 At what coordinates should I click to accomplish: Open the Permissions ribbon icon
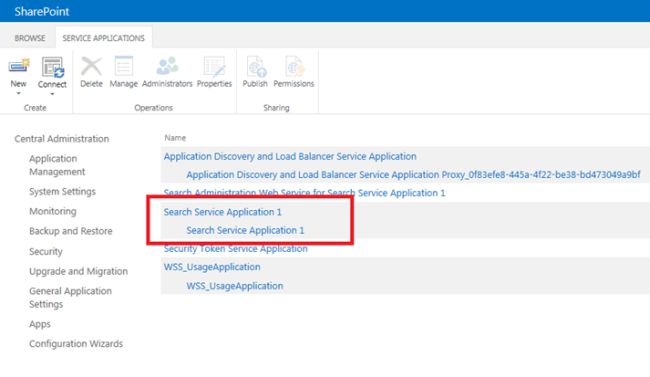[x=294, y=66]
